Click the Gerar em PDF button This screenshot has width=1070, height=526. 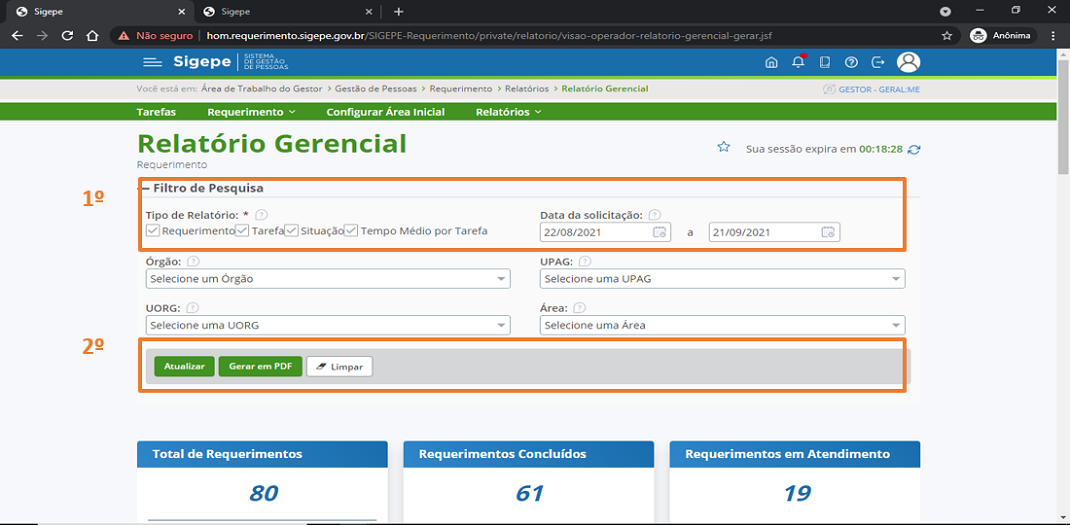[260, 367]
